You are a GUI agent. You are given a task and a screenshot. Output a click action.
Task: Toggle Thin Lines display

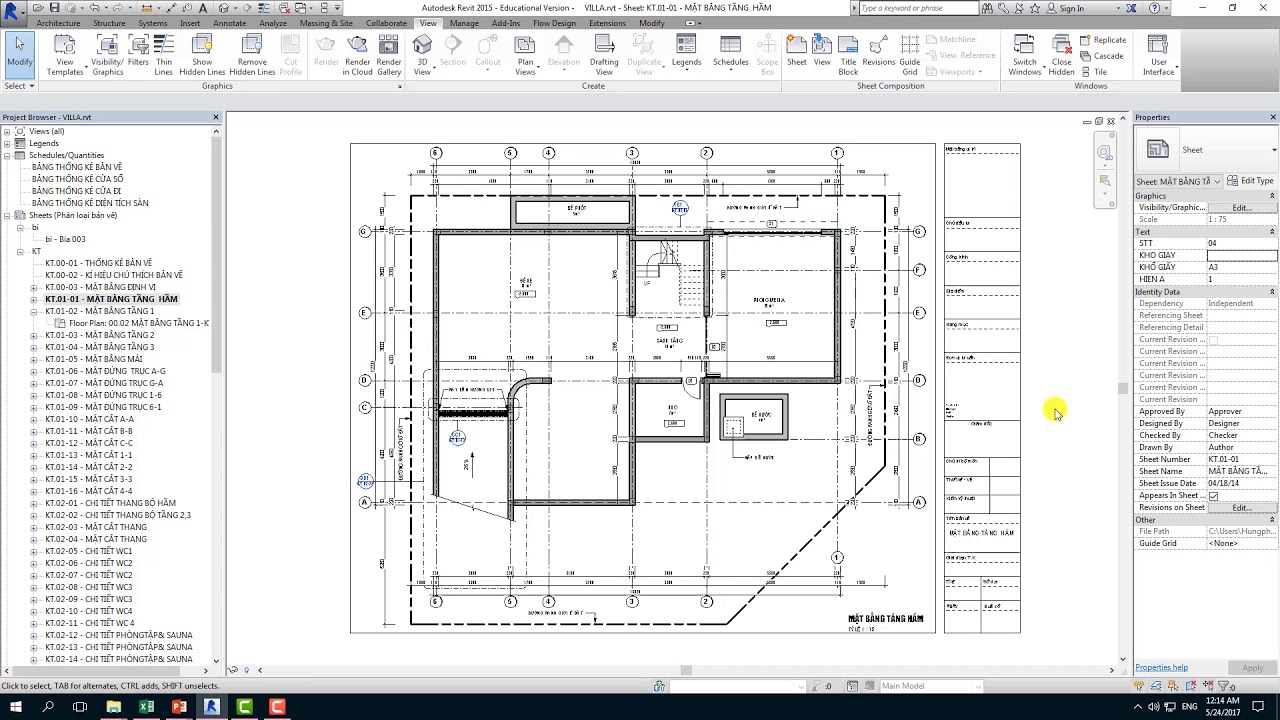click(x=163, y=55)
